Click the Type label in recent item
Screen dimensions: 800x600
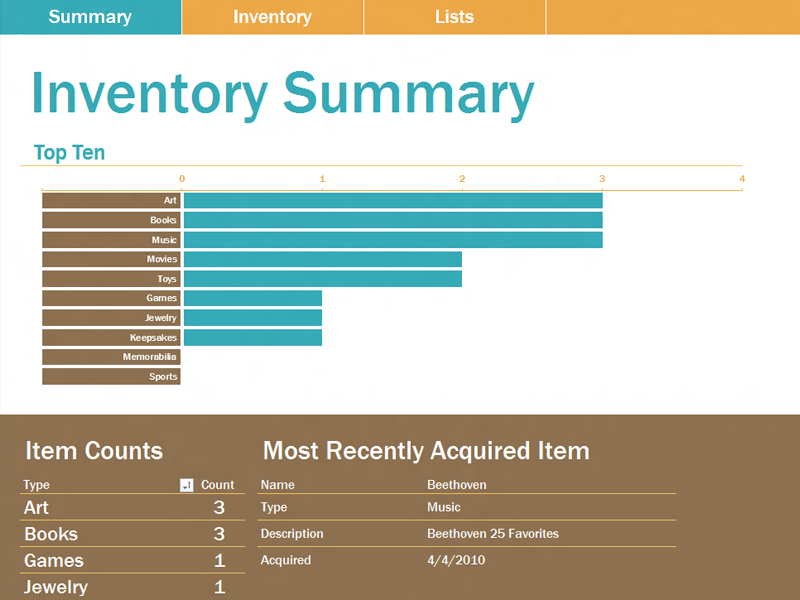(274, 507)
